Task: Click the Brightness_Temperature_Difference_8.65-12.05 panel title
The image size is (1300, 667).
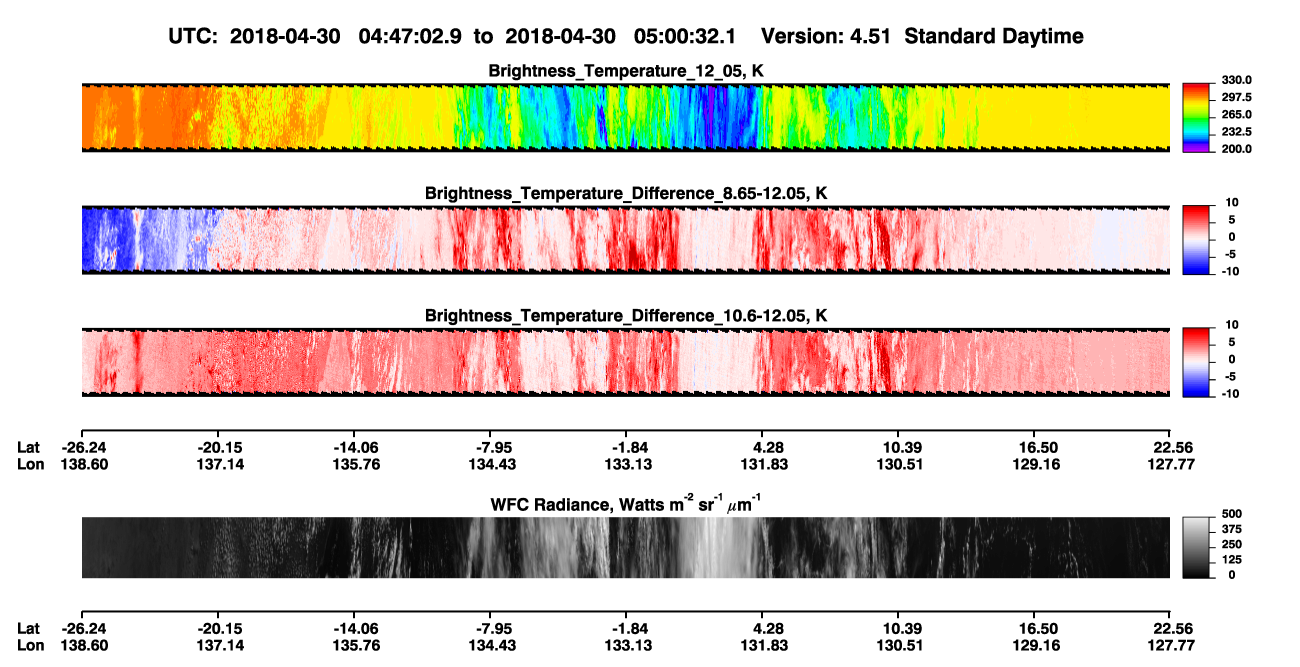Action: pyautogui.click(x=626, y=193)
